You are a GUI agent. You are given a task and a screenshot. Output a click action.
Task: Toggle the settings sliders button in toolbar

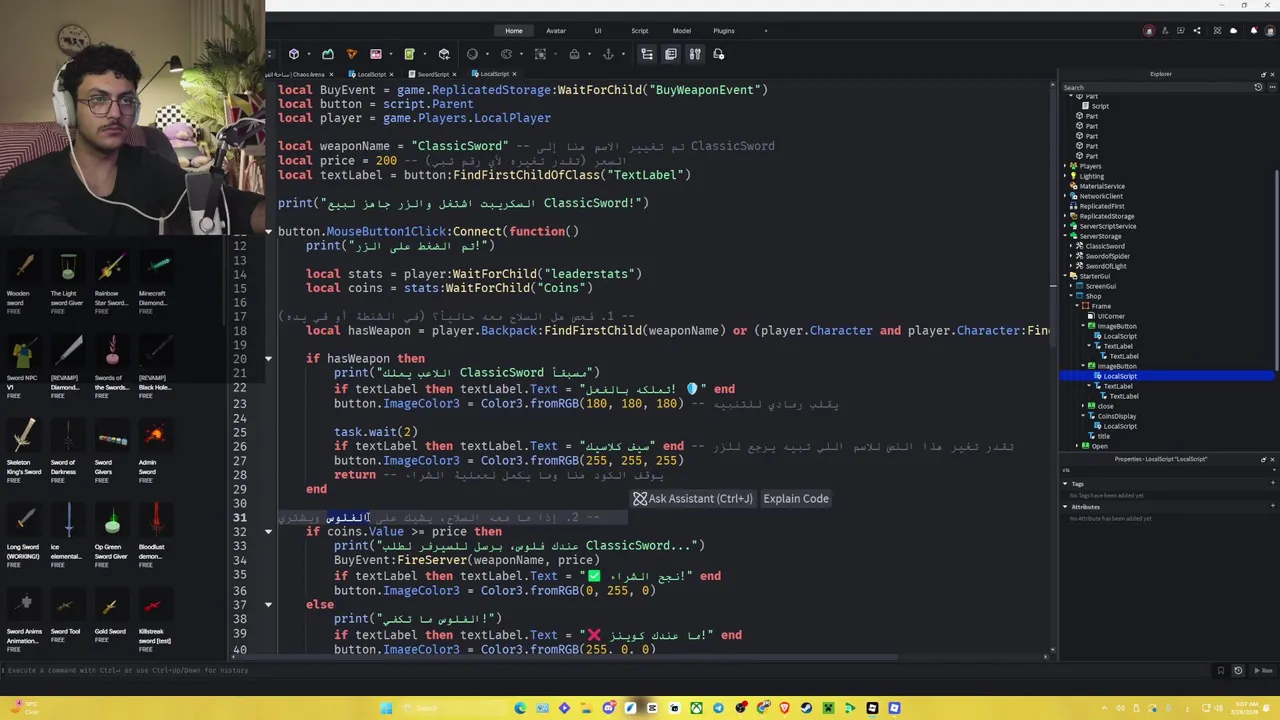pos(695,54)
